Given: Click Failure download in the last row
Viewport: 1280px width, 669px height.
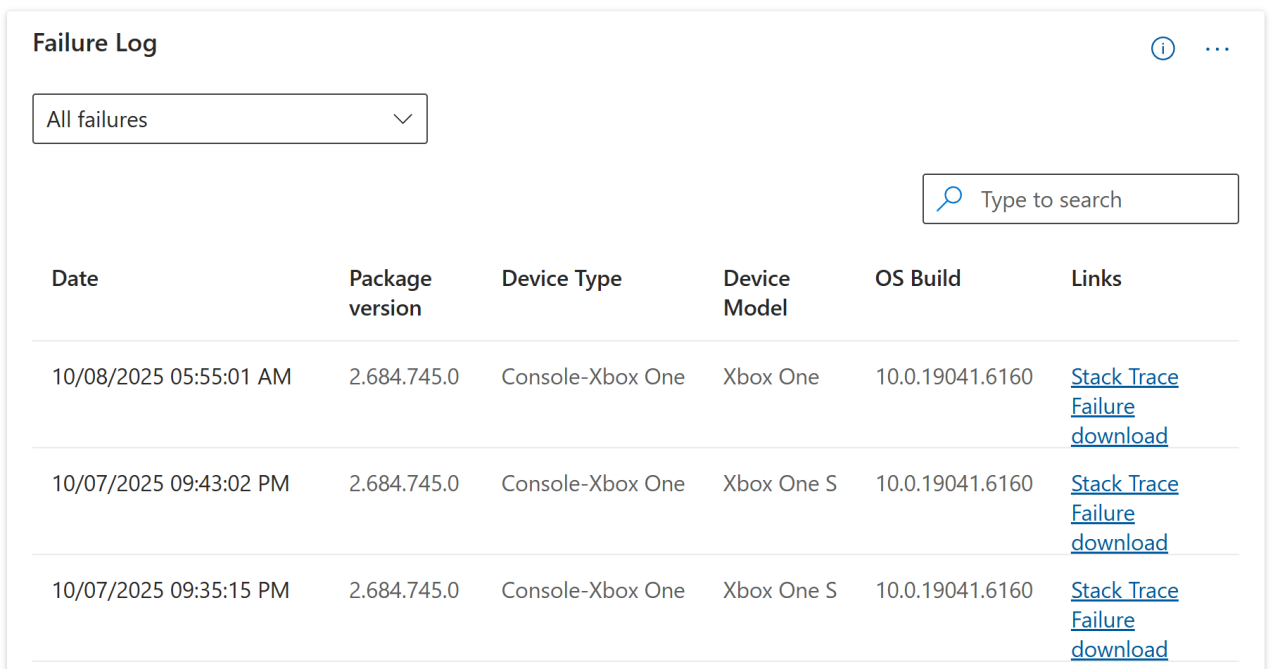Looking at the screenshot, I should [1119, 634].
